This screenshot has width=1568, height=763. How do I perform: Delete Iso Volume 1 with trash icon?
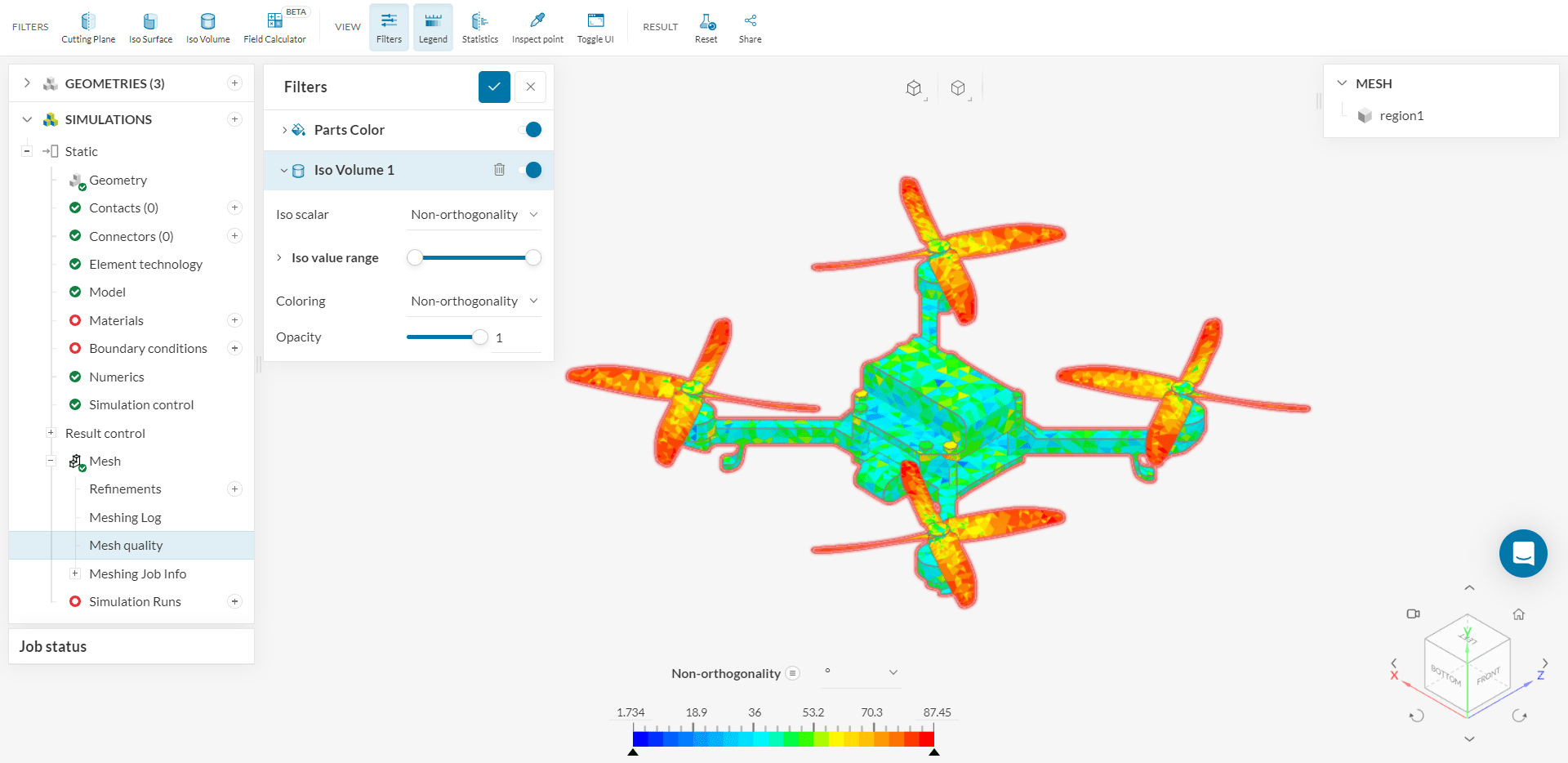(499, 170)
